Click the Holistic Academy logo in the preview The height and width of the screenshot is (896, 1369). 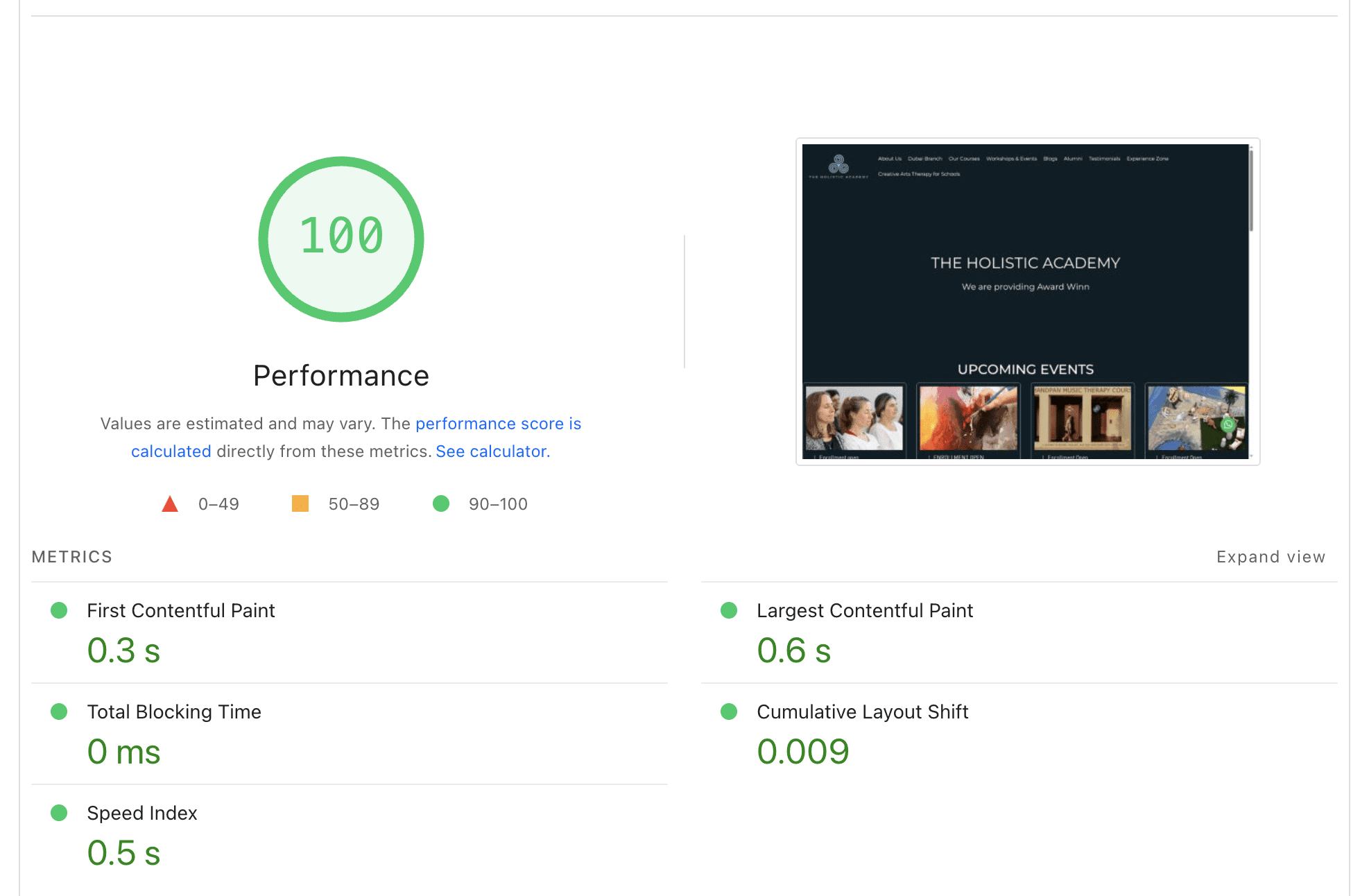click(x=839, y=165)
